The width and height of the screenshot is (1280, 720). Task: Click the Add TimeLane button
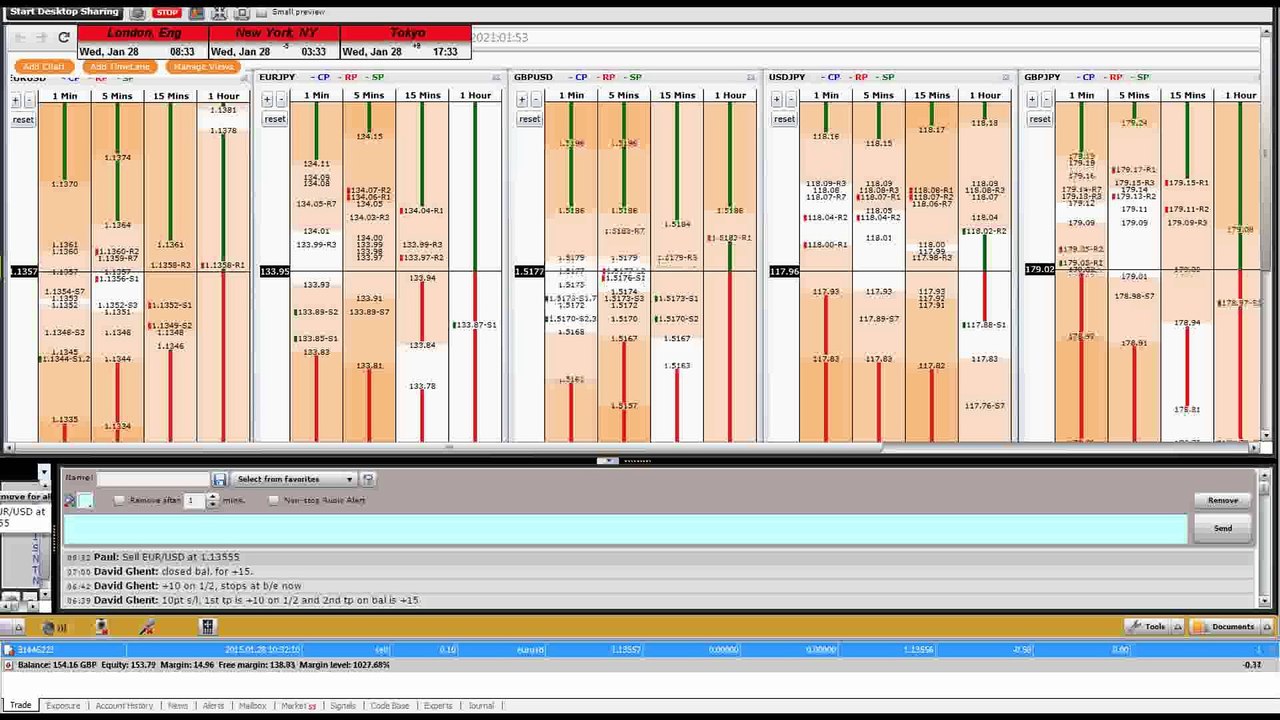click(120, 67)
